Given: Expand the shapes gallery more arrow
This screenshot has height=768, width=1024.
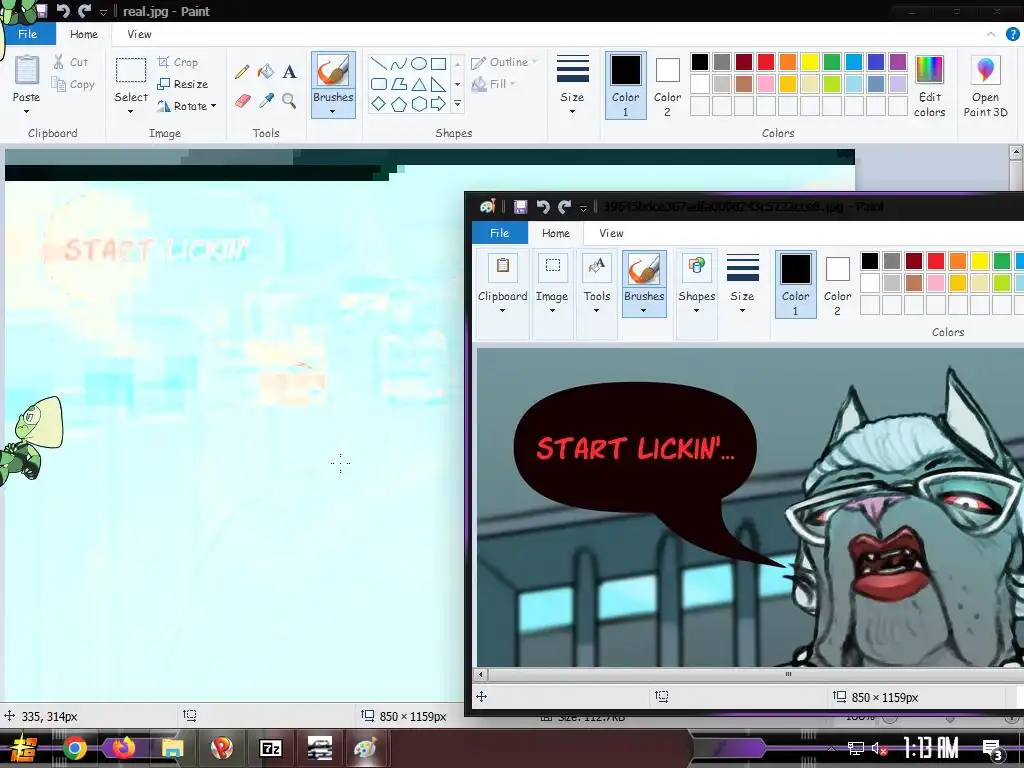Looking at the screenshot, I should [457, 104].
